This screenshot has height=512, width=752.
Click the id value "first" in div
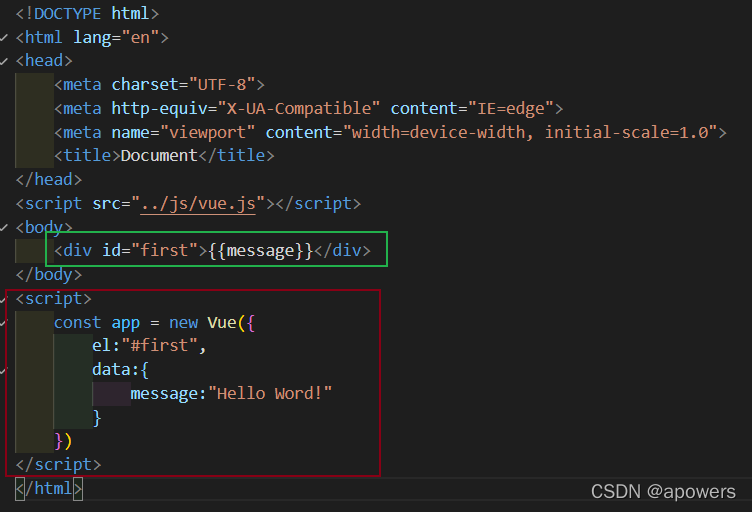(164, 250)
